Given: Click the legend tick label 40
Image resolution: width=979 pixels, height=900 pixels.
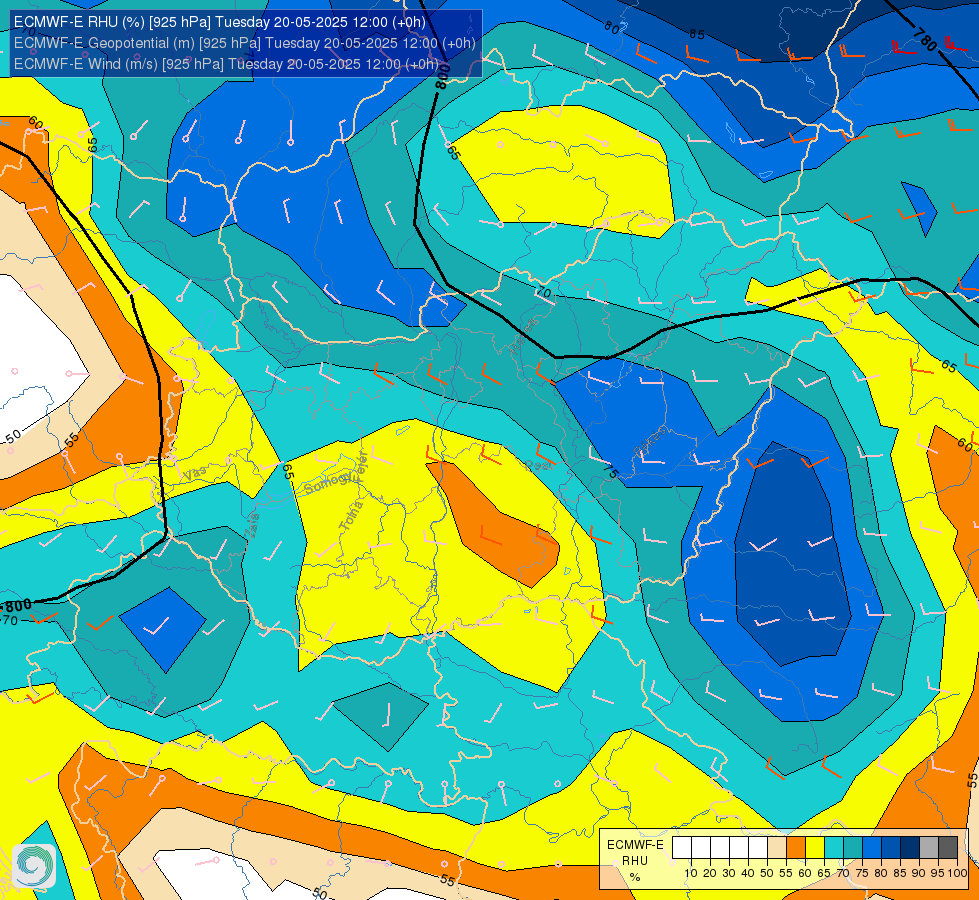Looking at the screenshot, I should click(x=748, y=873).
